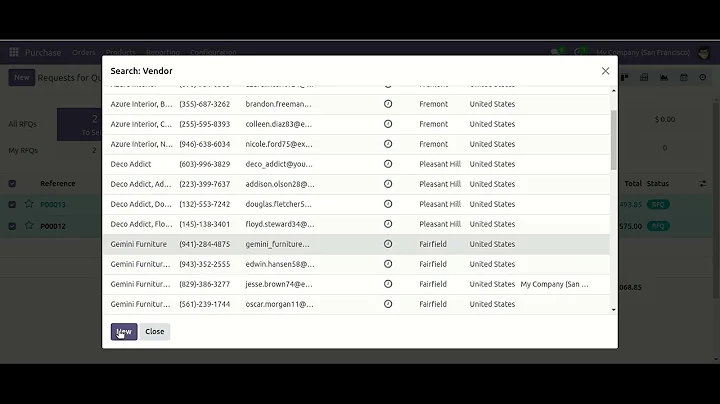Click activity clock for colleen.diaz83 row

click(388, 124)
